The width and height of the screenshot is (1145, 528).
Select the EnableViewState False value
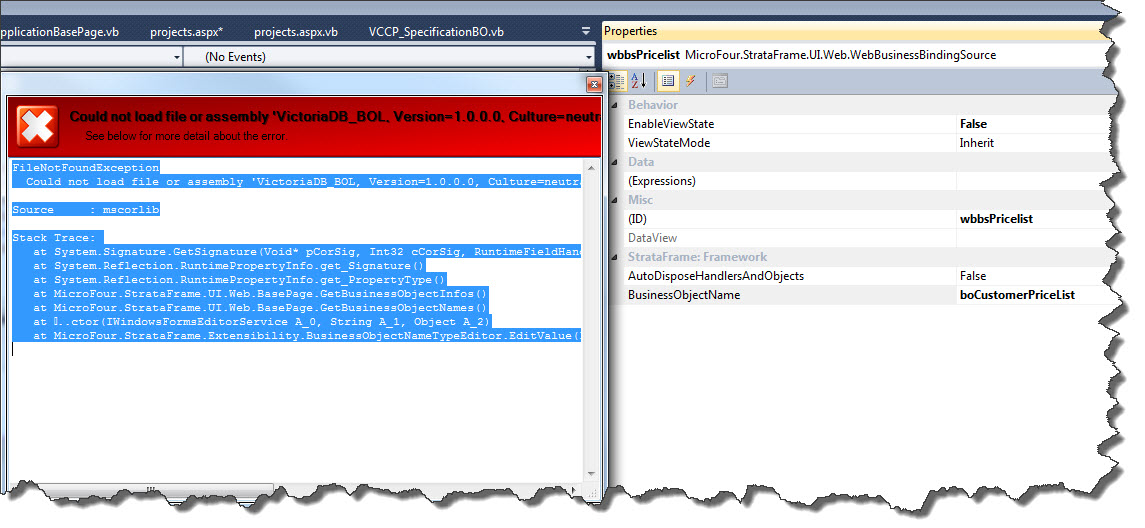point(1030,124)
